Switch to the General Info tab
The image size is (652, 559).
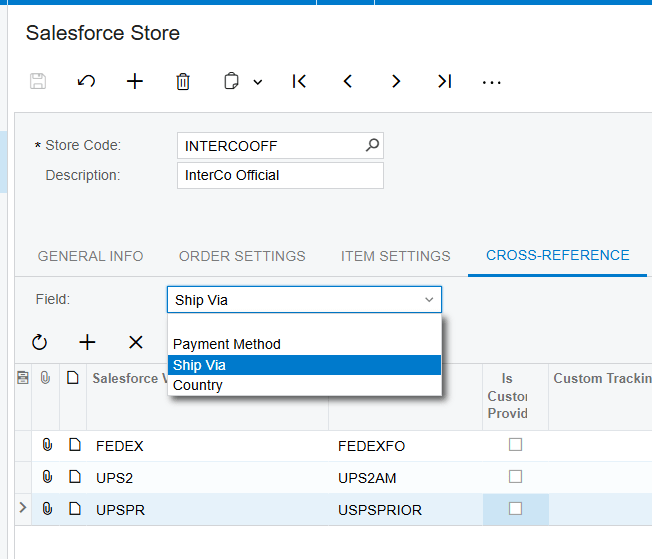(91, 256)
